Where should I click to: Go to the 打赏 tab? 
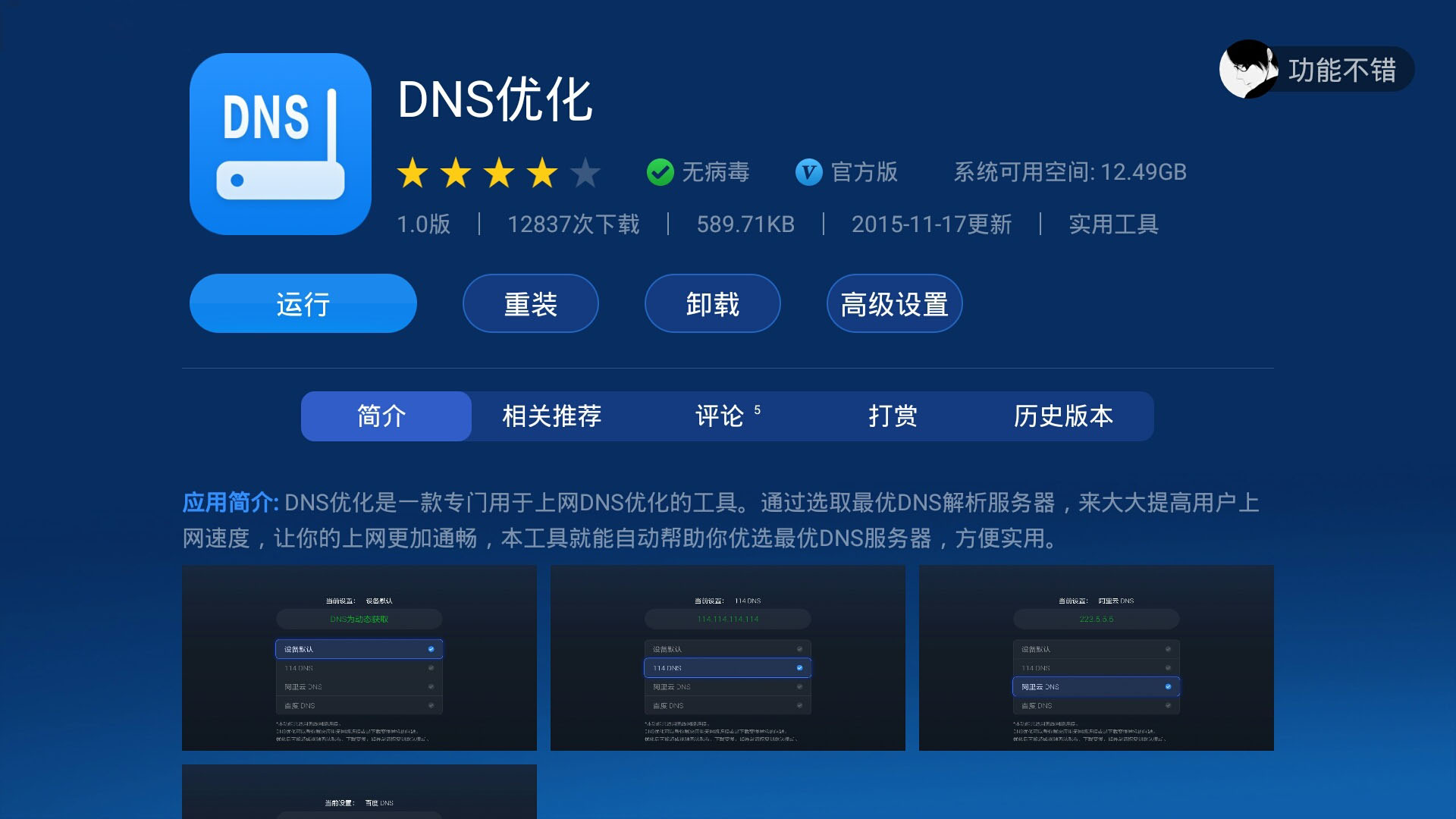point(893,416)
